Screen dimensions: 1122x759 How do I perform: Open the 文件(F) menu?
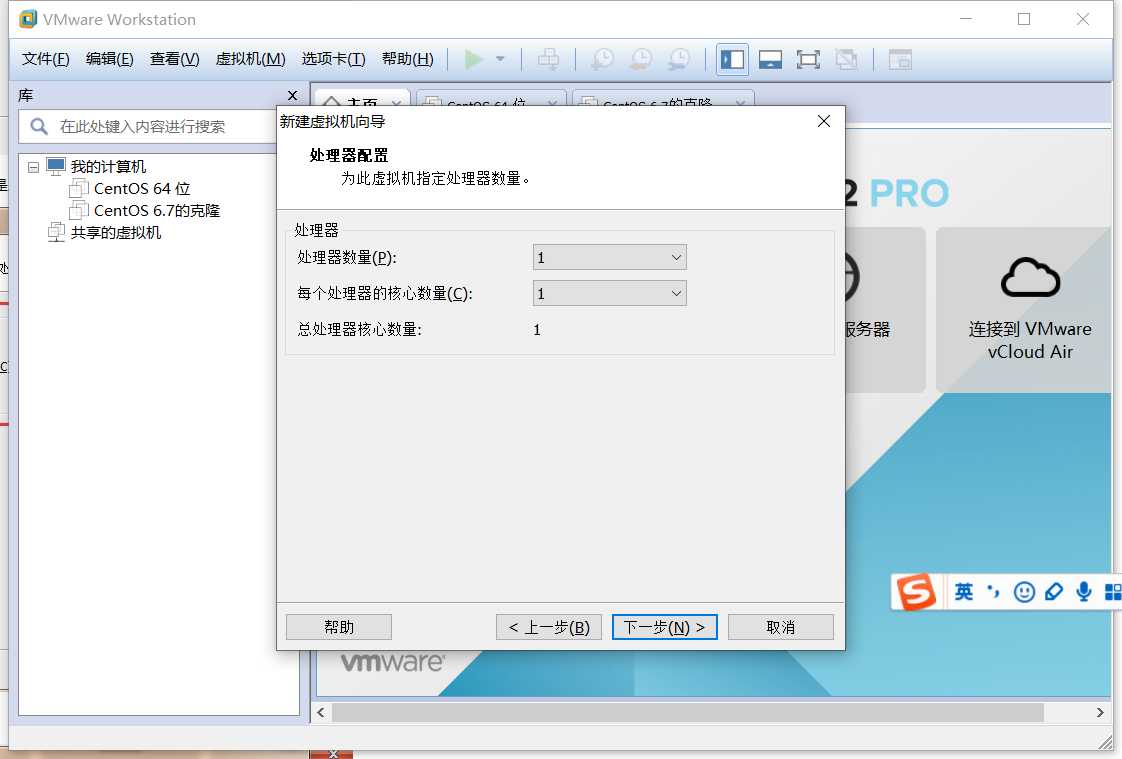pos(46,59)
